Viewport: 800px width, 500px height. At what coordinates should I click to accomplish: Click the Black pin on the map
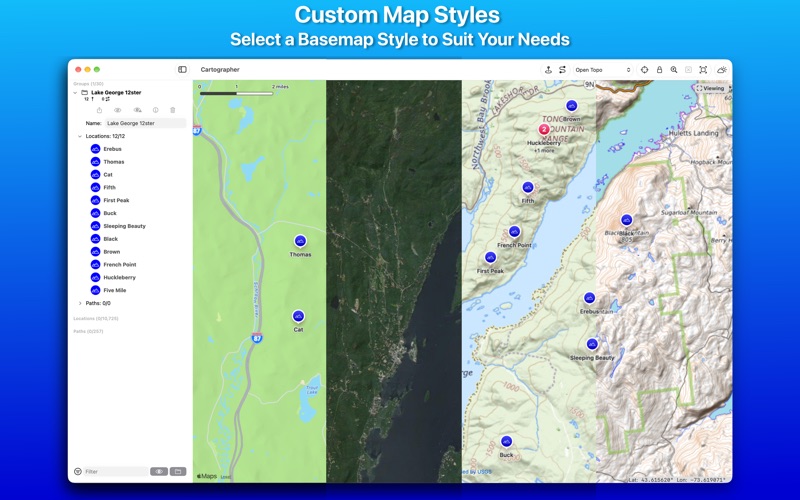click(x=627, y=220)
